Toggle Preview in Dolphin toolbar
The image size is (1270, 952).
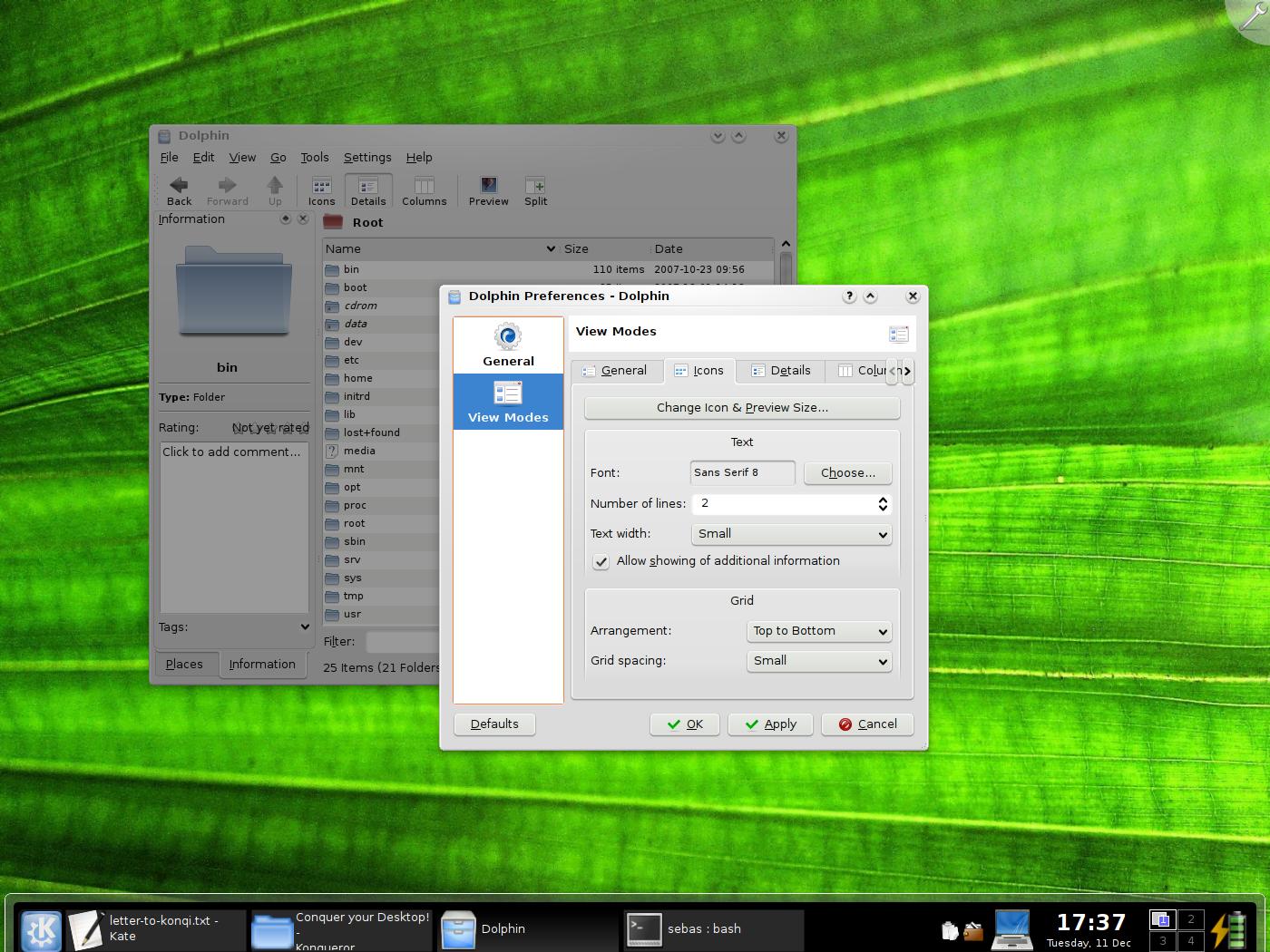coord(488,191)
